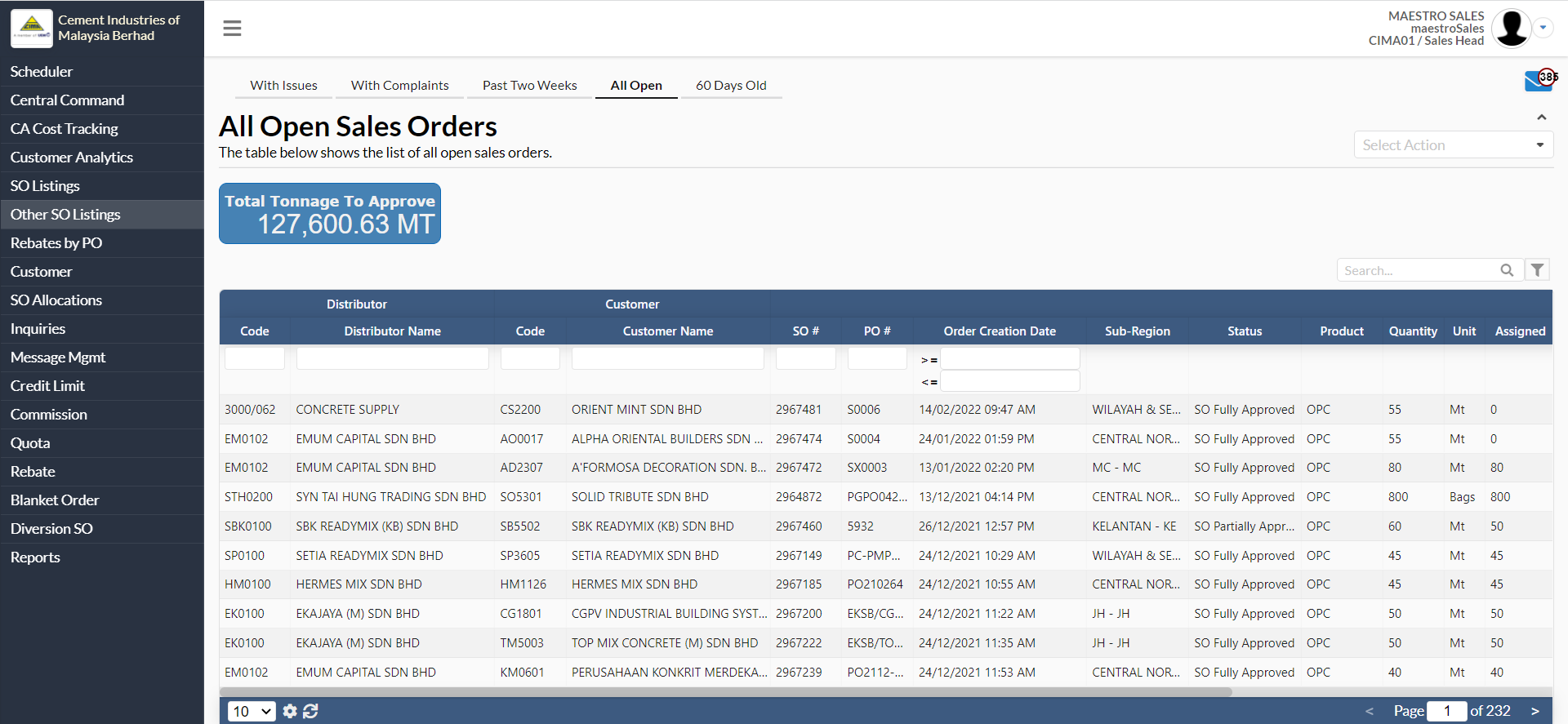Click SO Partially Approved status cell
This screenshot has height=724, width=1568.
tap(1245, 526)
